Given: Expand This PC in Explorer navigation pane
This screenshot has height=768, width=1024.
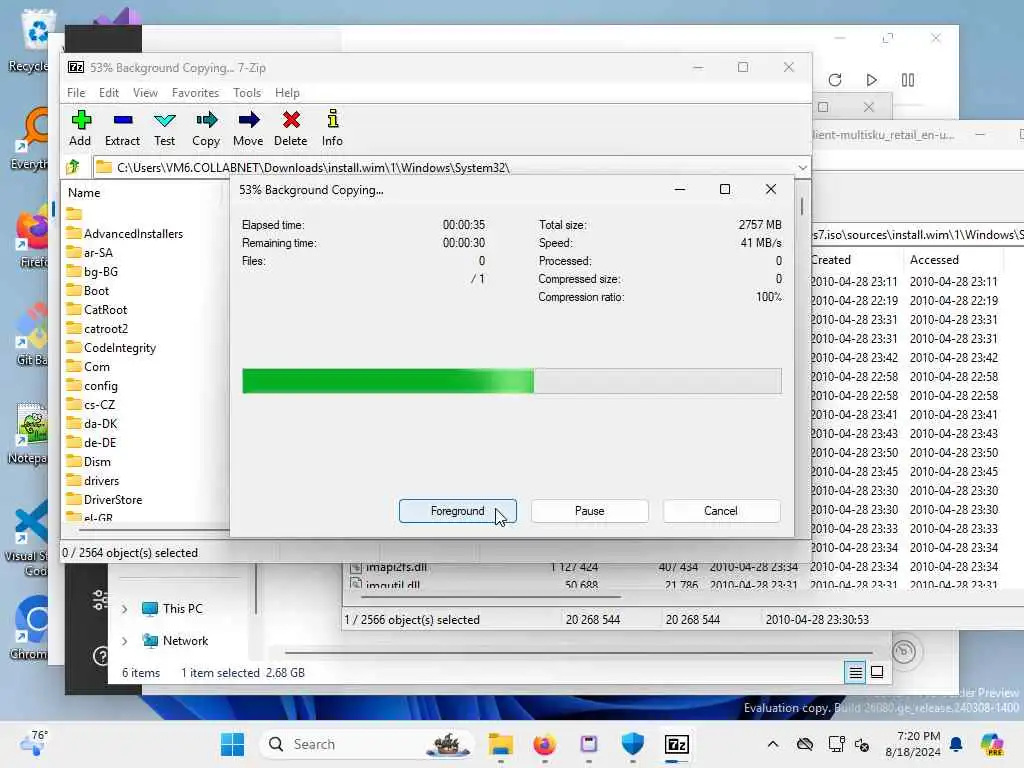Looking at the screenshot, I should [x=125, y=609].
